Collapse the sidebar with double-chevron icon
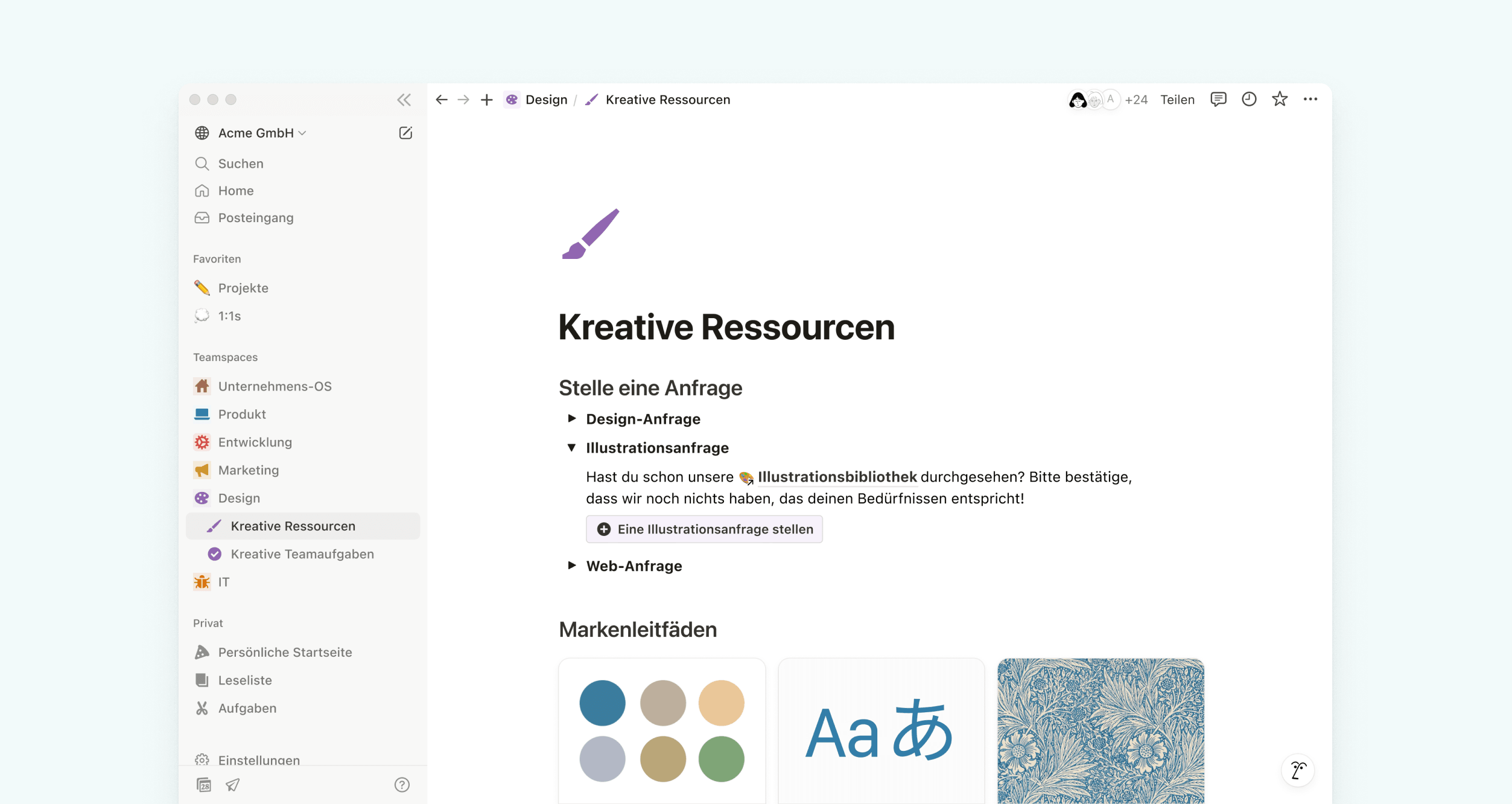The image size is (1512, 804). [404, 100]
